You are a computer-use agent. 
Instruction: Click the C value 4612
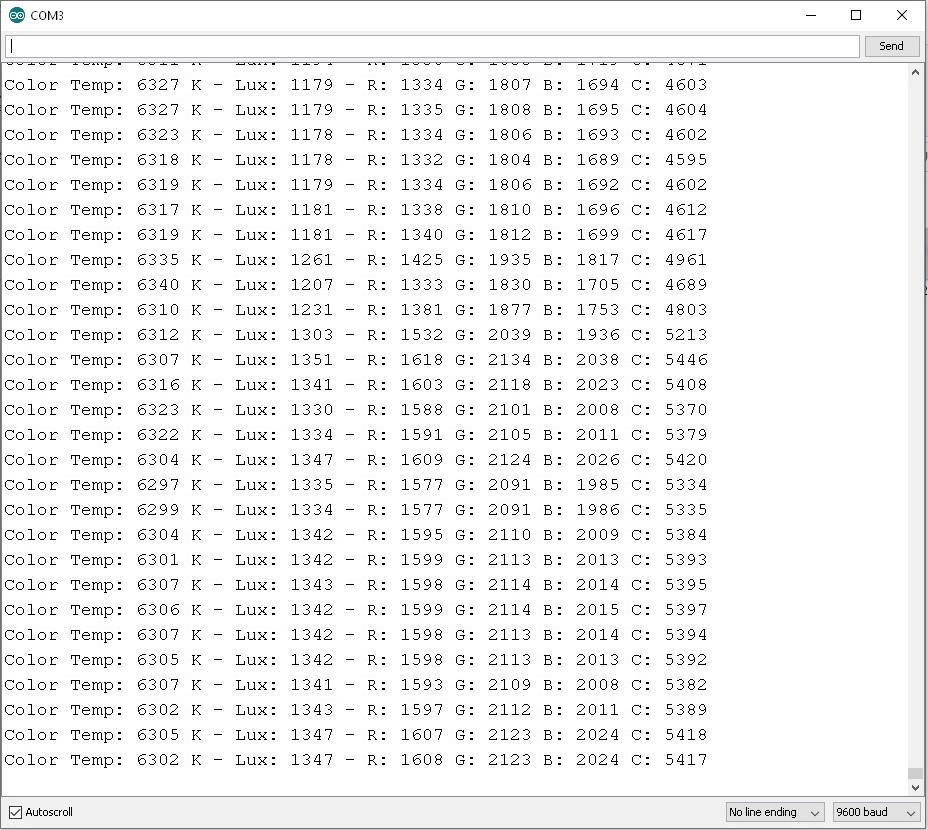click(x=686, y=210)
